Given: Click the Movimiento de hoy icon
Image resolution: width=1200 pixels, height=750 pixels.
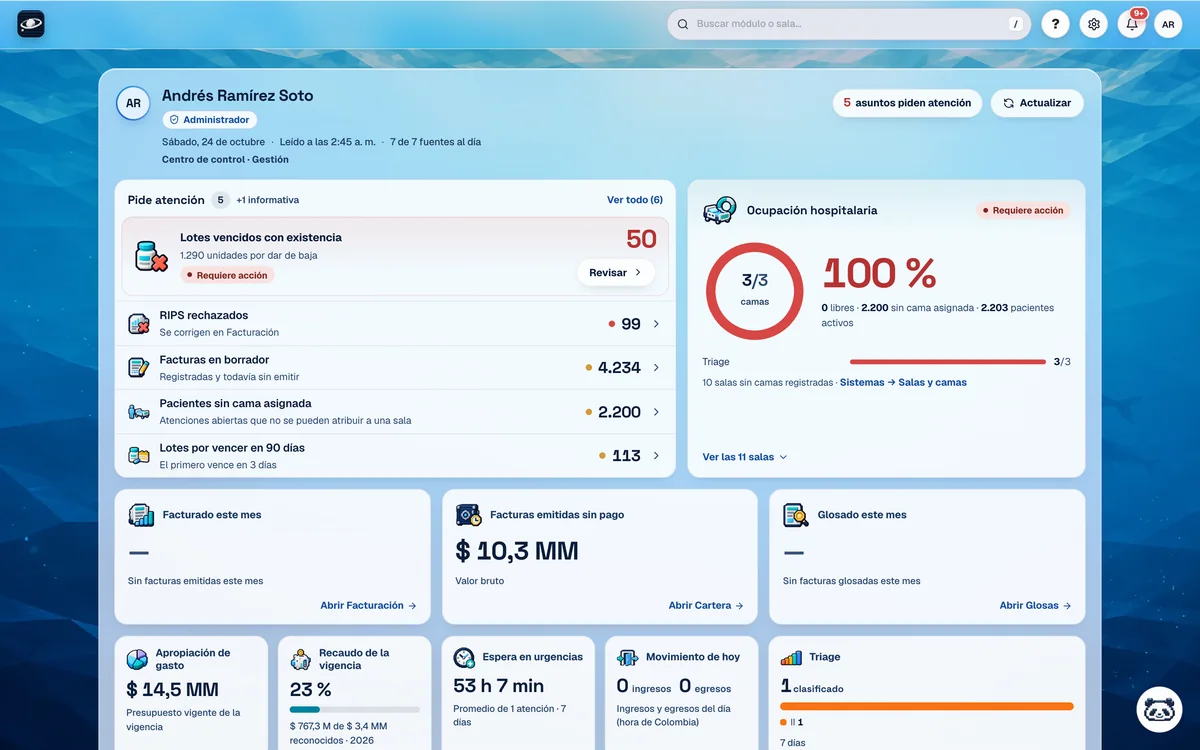Looking at the screenshot, I should coord(628,657).
